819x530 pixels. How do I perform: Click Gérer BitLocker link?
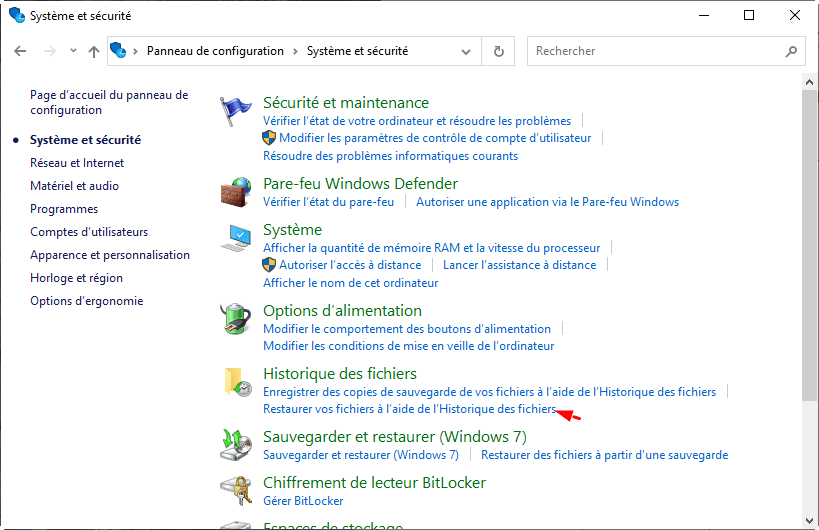[303, 501]
